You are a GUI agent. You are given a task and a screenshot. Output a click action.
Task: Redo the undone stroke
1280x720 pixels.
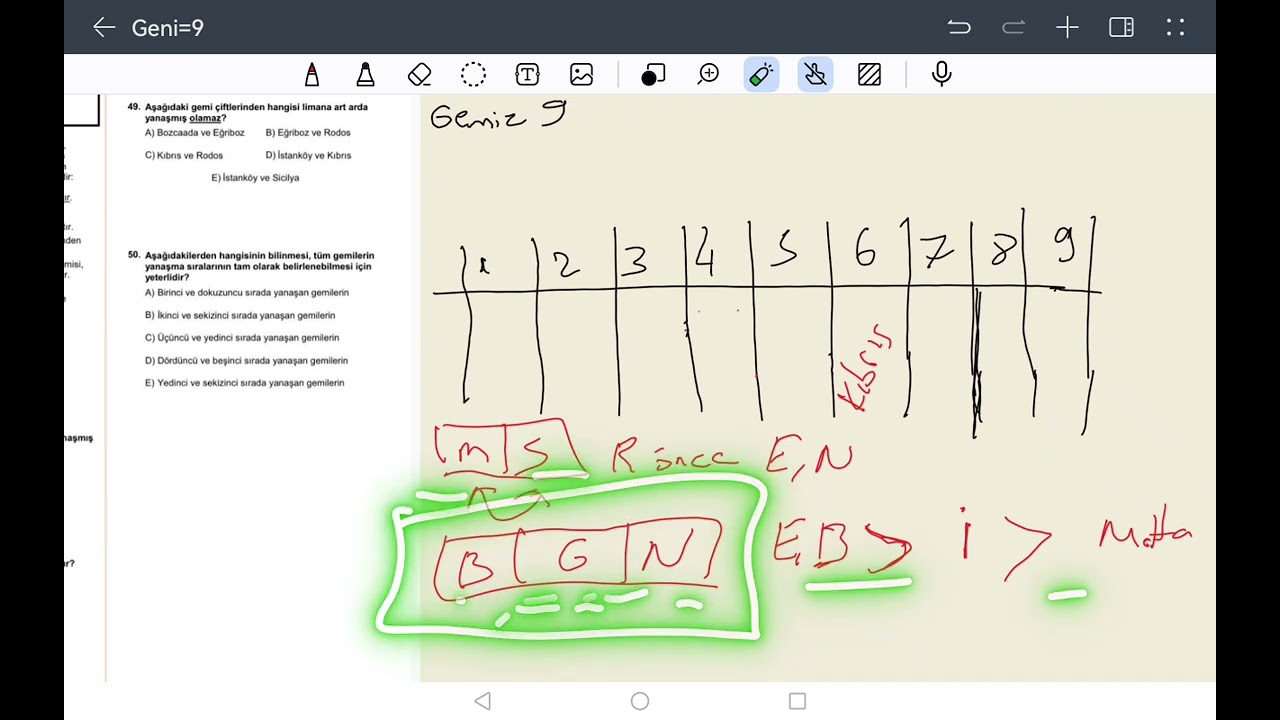point(1013,28)
